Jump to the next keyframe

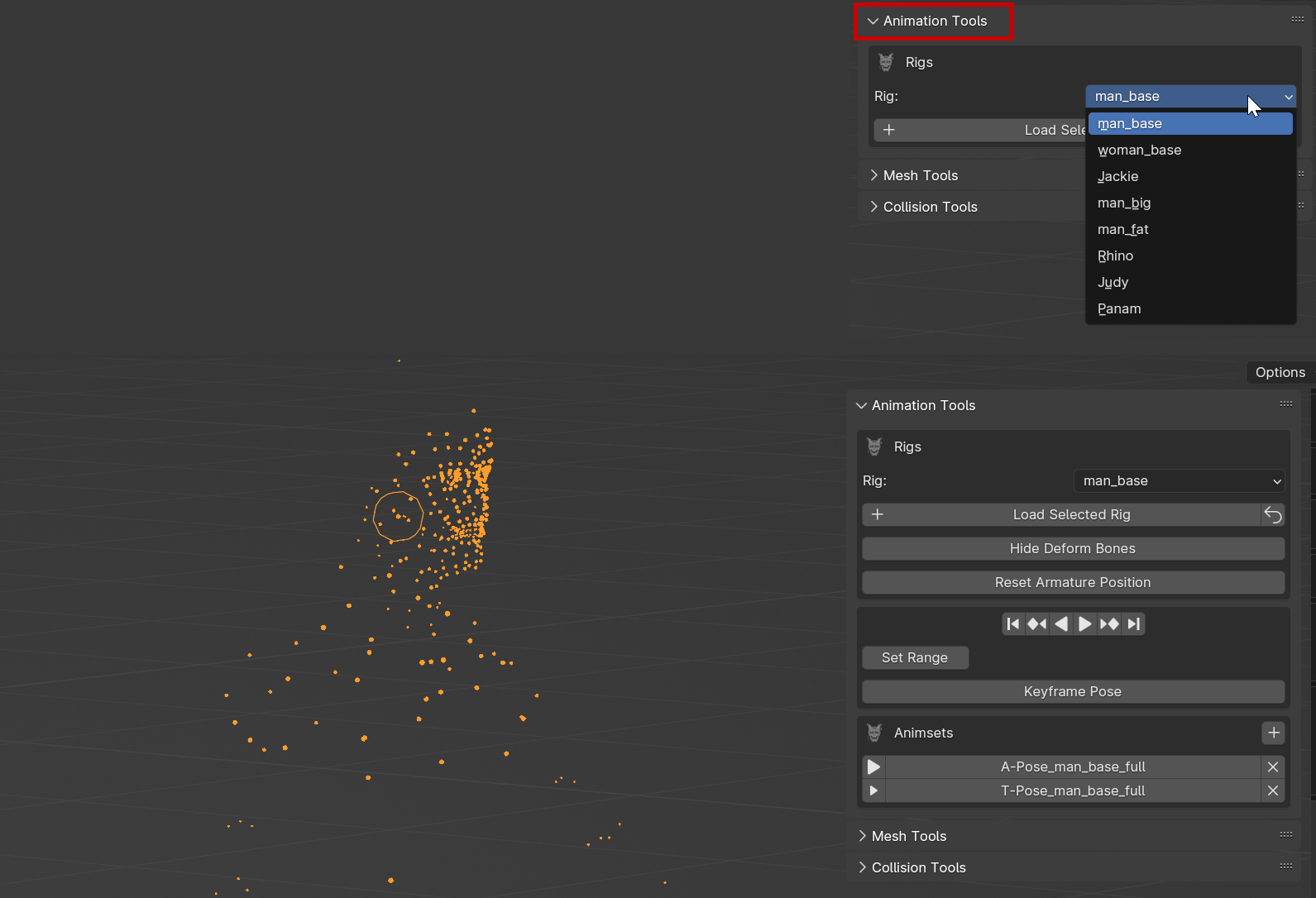pos(1109,624)
